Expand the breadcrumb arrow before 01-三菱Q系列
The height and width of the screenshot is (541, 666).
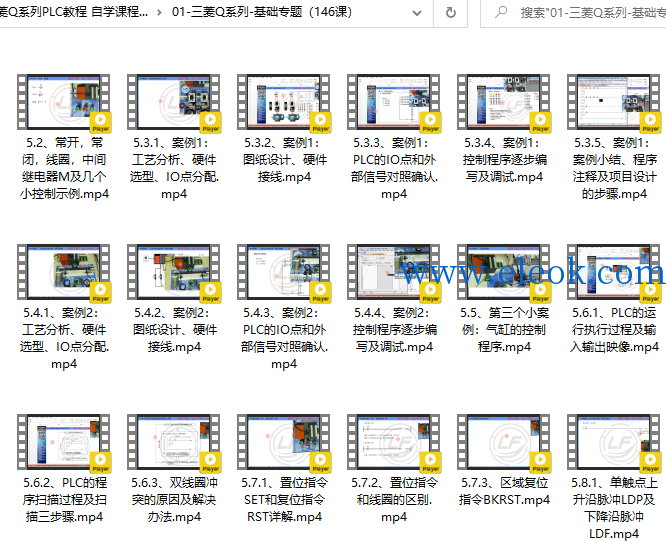(x=159, y=12)
